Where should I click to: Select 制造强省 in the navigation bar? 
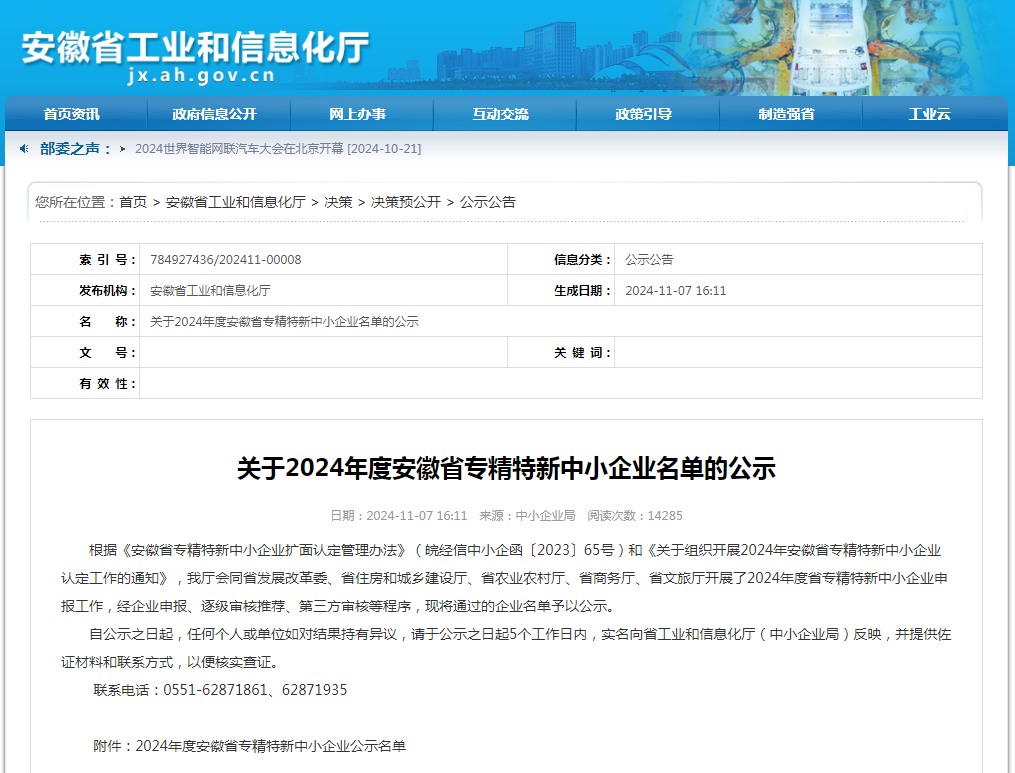pyautogui.click(x=786, y=114)
